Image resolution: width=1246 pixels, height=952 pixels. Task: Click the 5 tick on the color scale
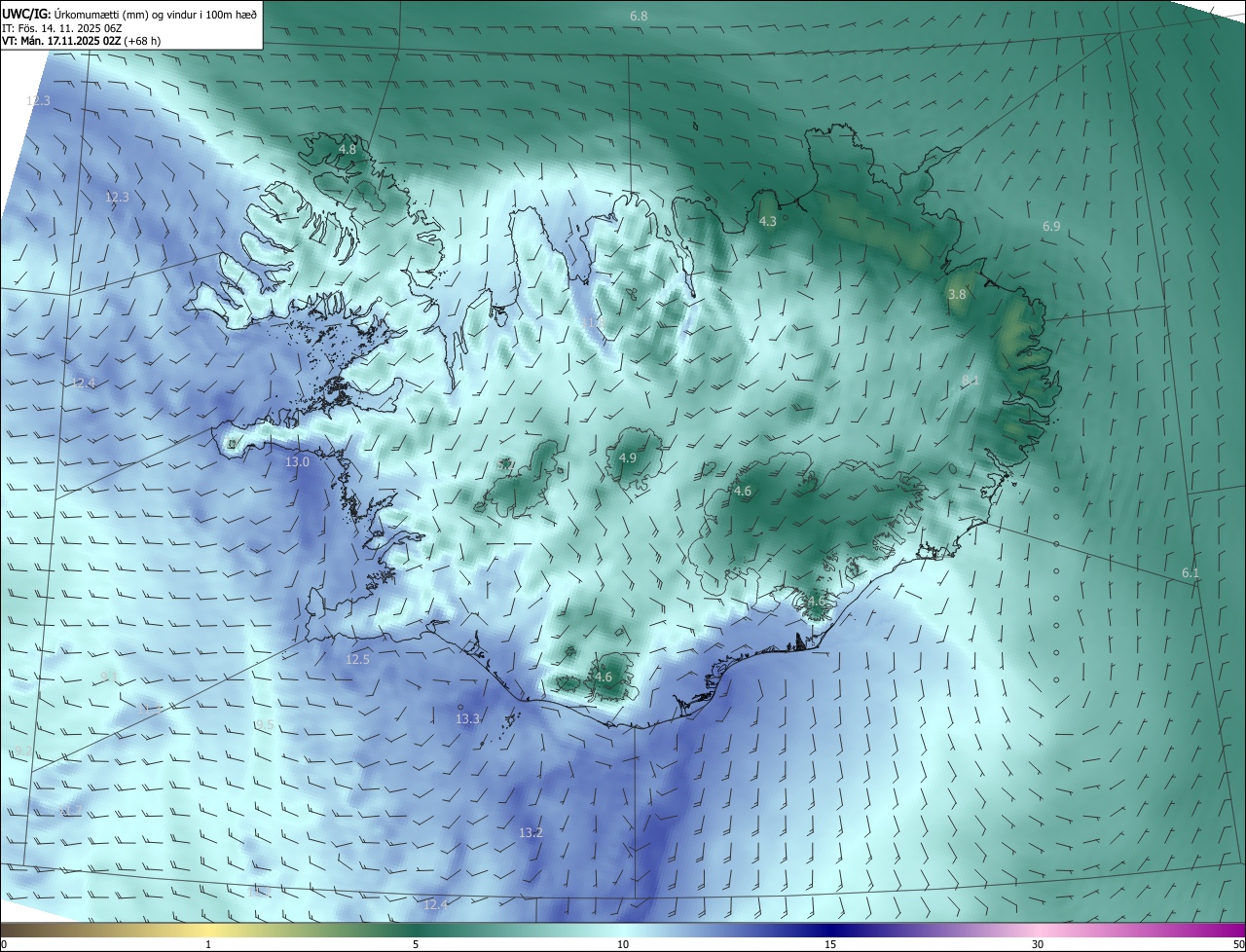(416, 944)
